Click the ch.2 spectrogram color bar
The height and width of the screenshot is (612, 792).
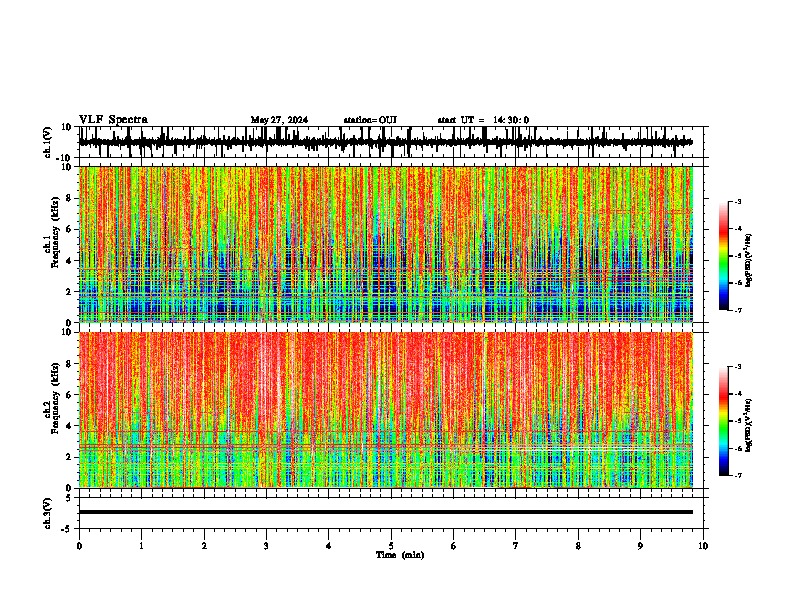[724, 421]
